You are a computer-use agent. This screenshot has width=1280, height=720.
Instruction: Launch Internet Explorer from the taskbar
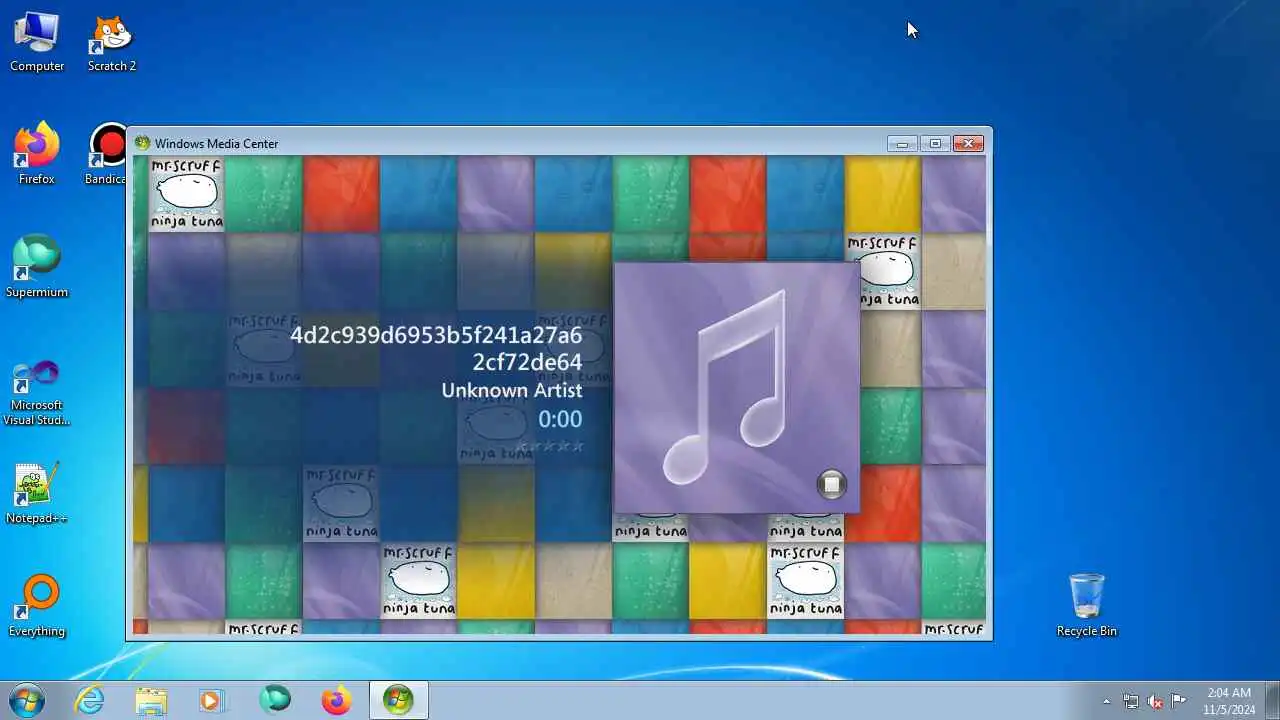tap(90, 700)
